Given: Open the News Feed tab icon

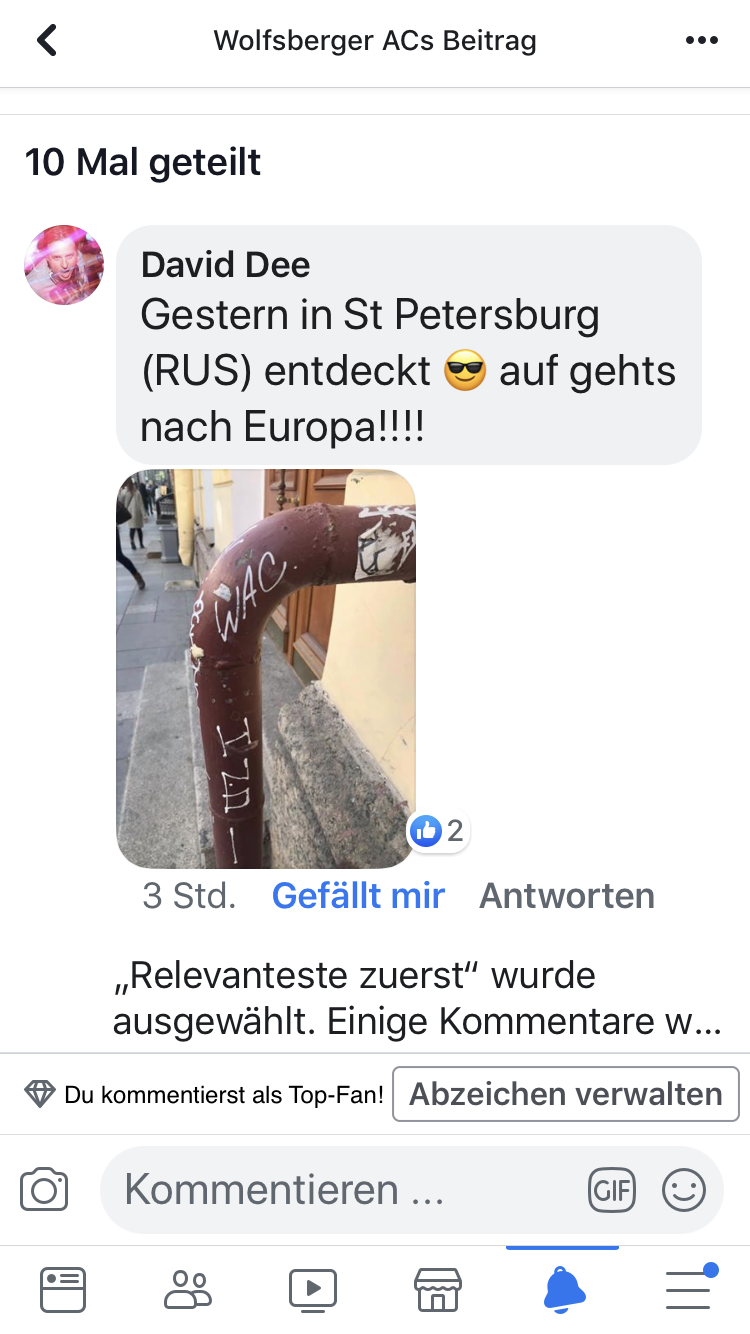Looking at the screenshot, I should coord(63,1289).
